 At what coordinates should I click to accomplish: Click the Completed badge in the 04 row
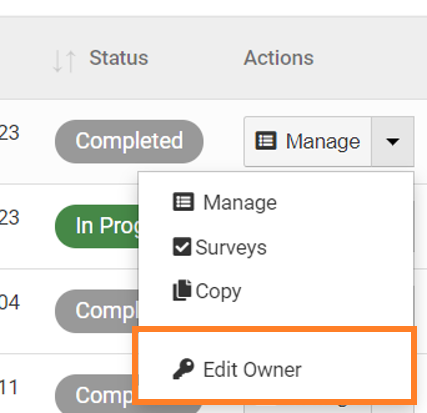(97, 311)
